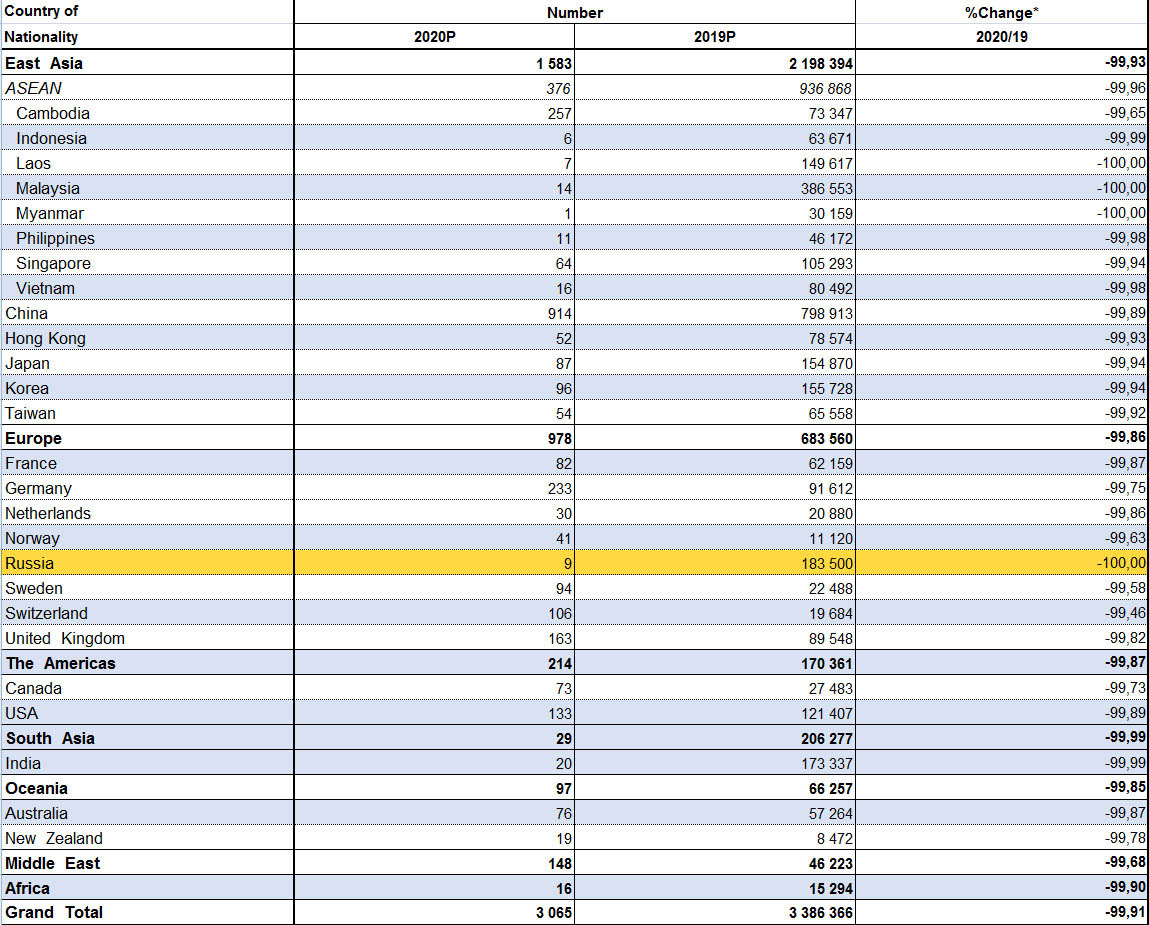Image resolution: width=1149 pixels, height=925 pixels.
Task: Click the New Zealand row label
Action: 54,838
